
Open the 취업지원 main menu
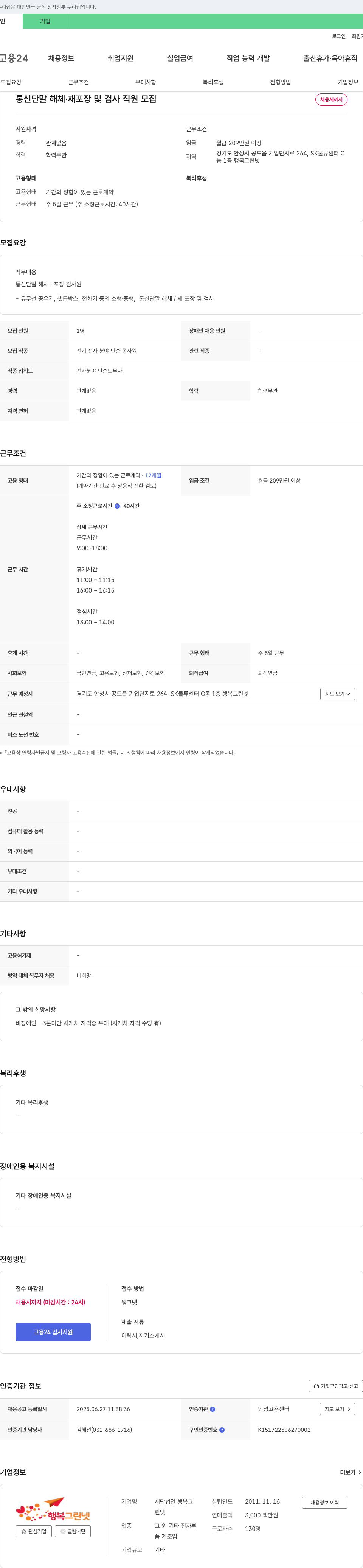pos(121,59)
